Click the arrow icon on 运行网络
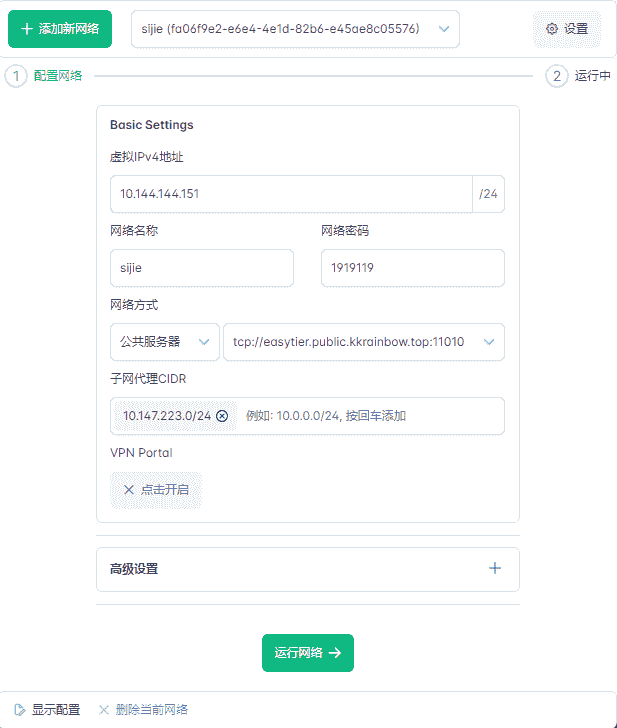Image resolution: width=617 pixels, height=728 pixels. [x=335, y=653]
